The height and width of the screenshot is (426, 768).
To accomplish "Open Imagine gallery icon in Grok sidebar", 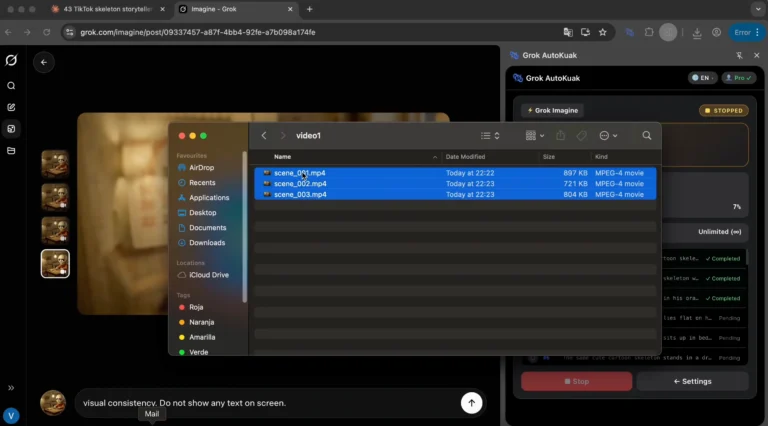I will 11,129.
